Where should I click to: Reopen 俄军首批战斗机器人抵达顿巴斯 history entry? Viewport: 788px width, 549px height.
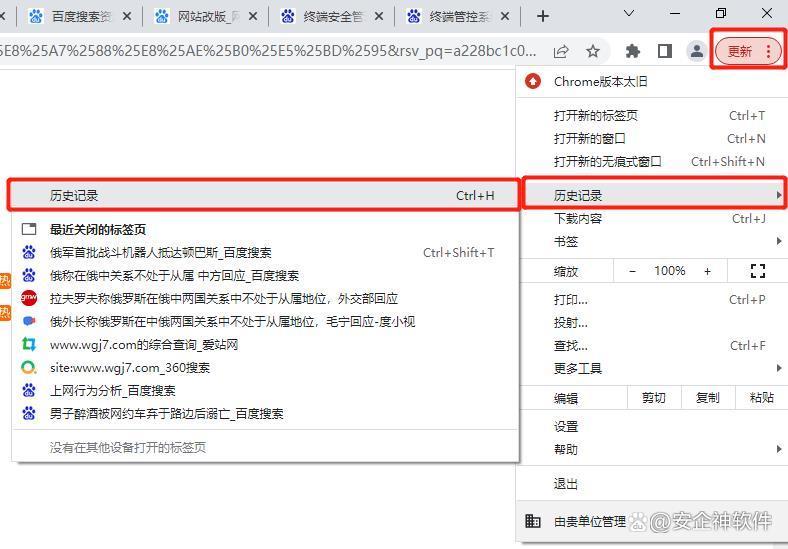click(x=265, y=252)
